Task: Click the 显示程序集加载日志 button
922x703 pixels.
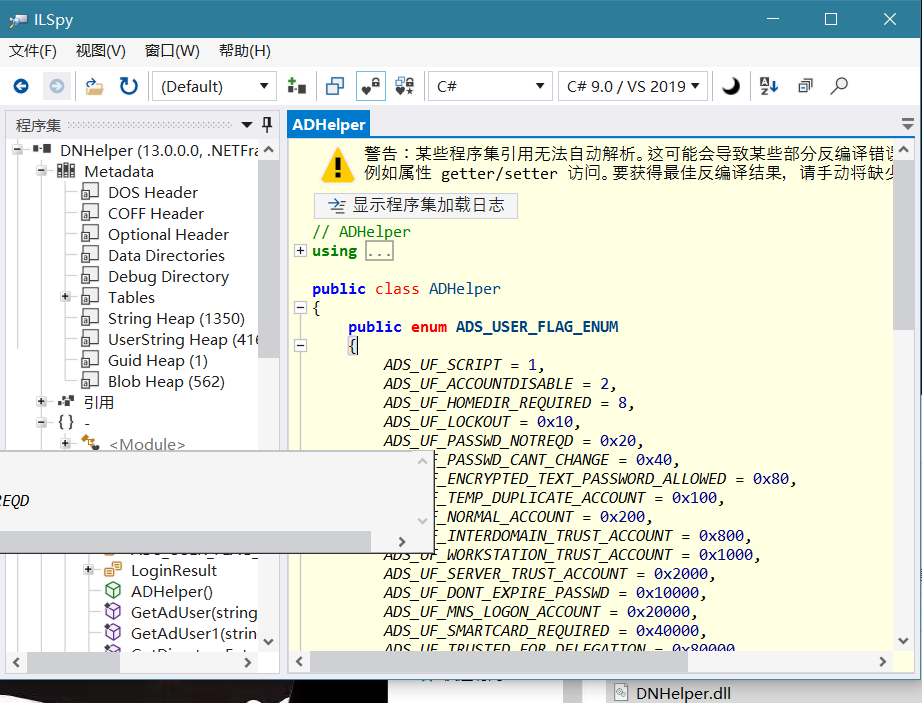Action: click(x=416, y=206)
